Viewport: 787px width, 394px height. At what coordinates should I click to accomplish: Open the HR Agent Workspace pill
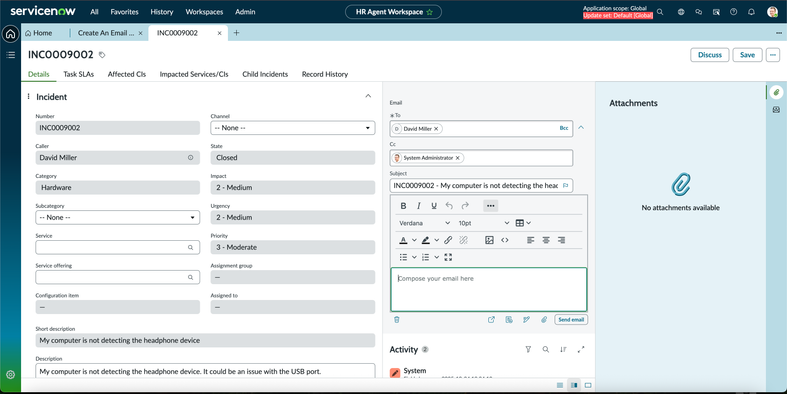pos(394,12)
